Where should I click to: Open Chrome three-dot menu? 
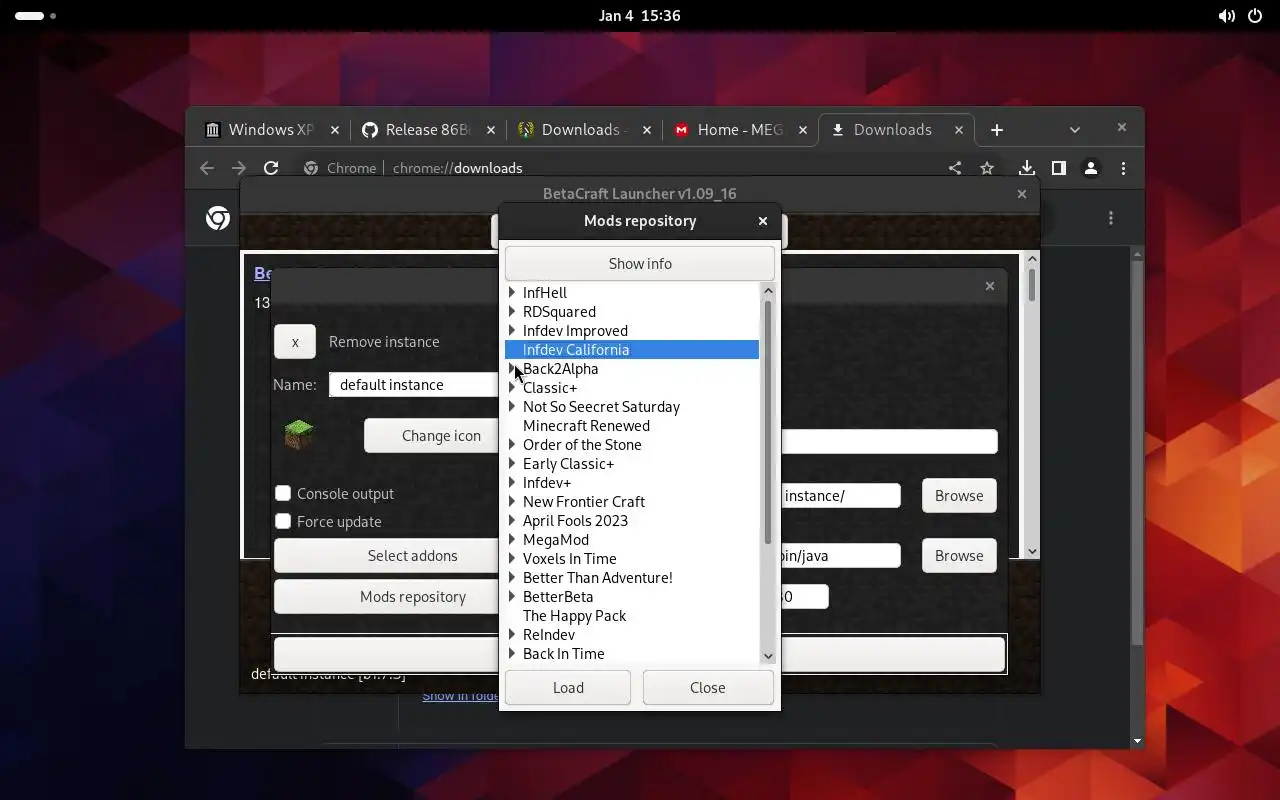pyautogui.click(x=1123, y=168)
